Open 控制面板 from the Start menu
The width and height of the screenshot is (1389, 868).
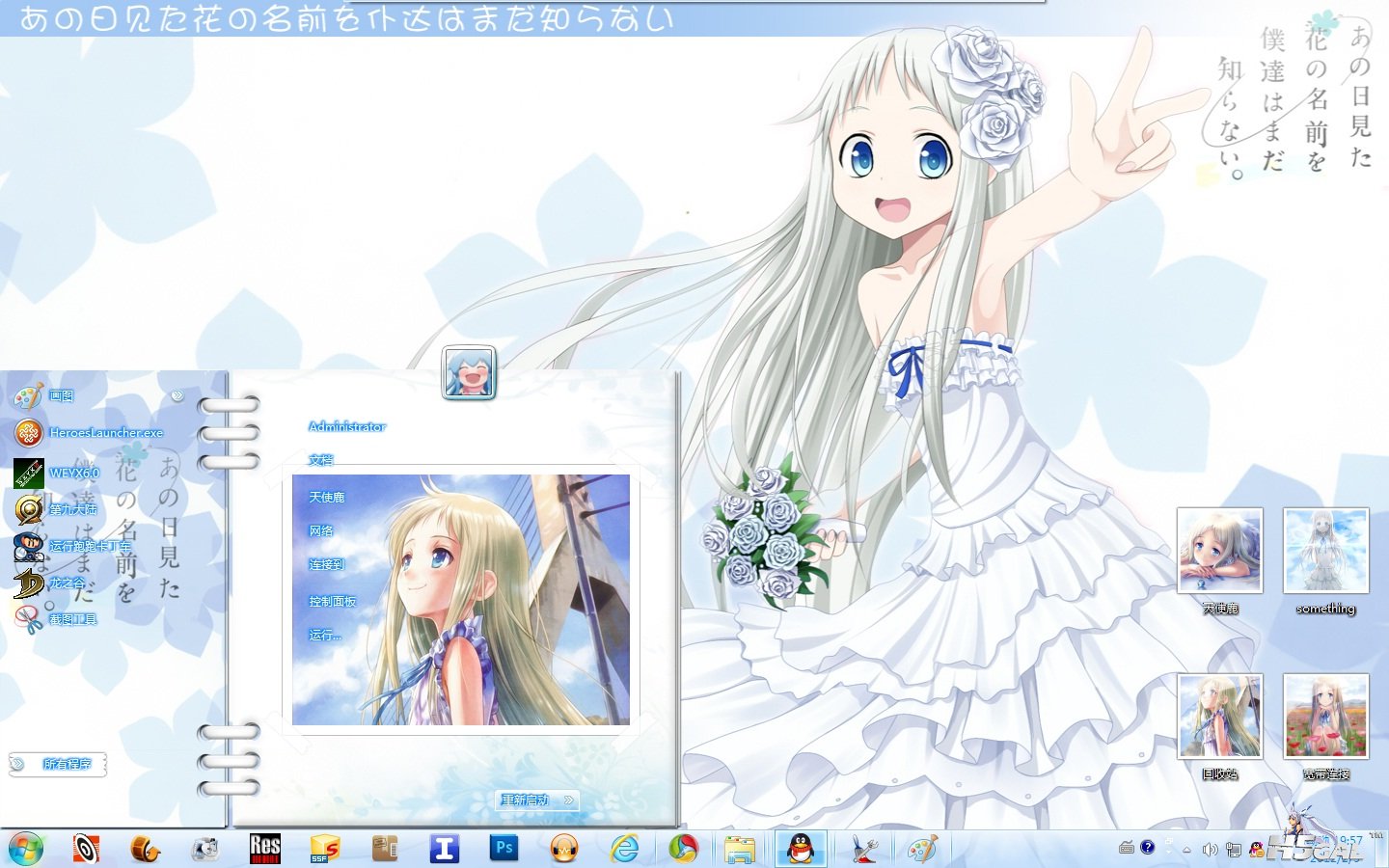click(x=333, y=601)
